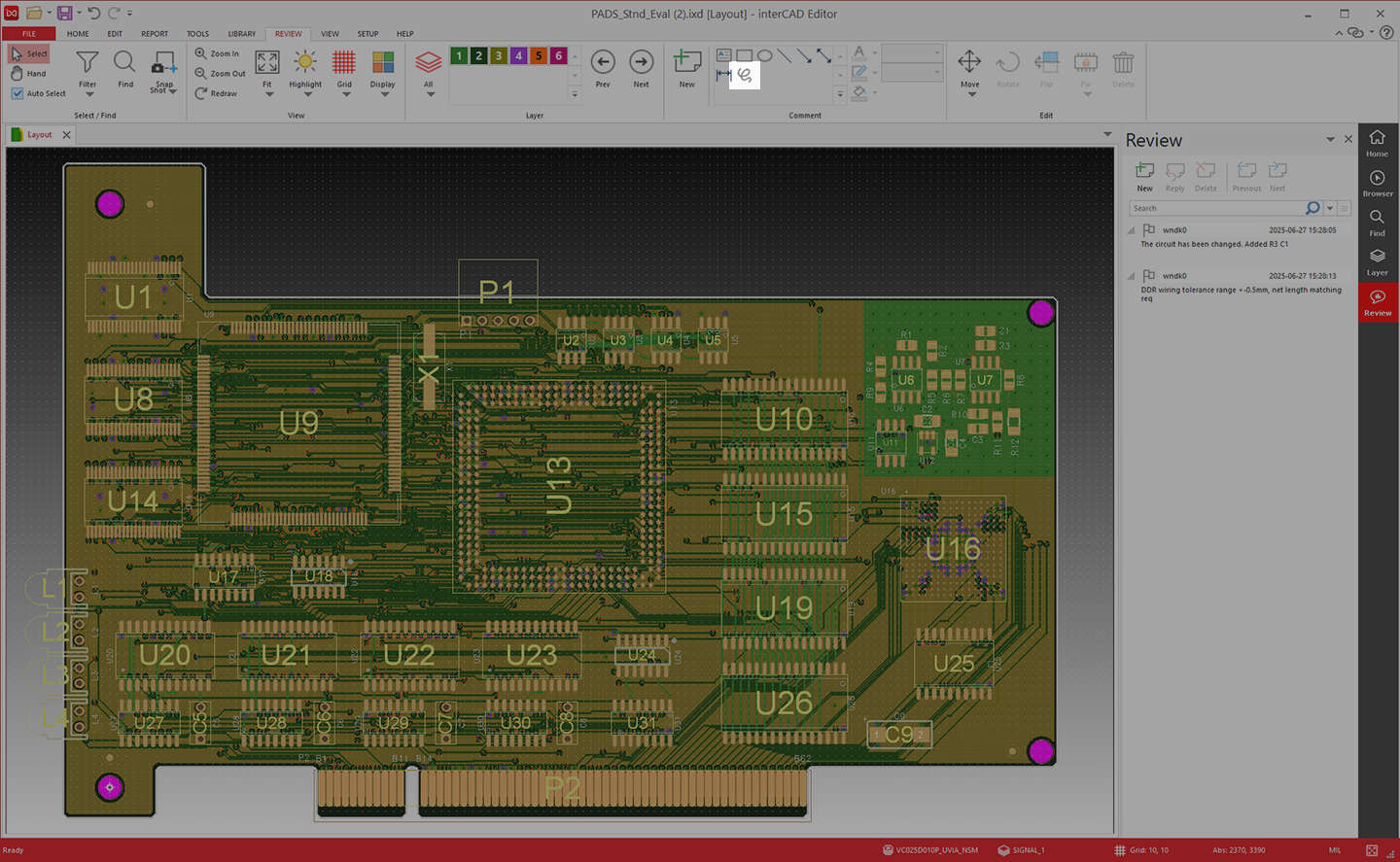Open Browser in right sidebar
Image resolution: width=1400 pixels, height=862 pixels.
coord(1378,184)
